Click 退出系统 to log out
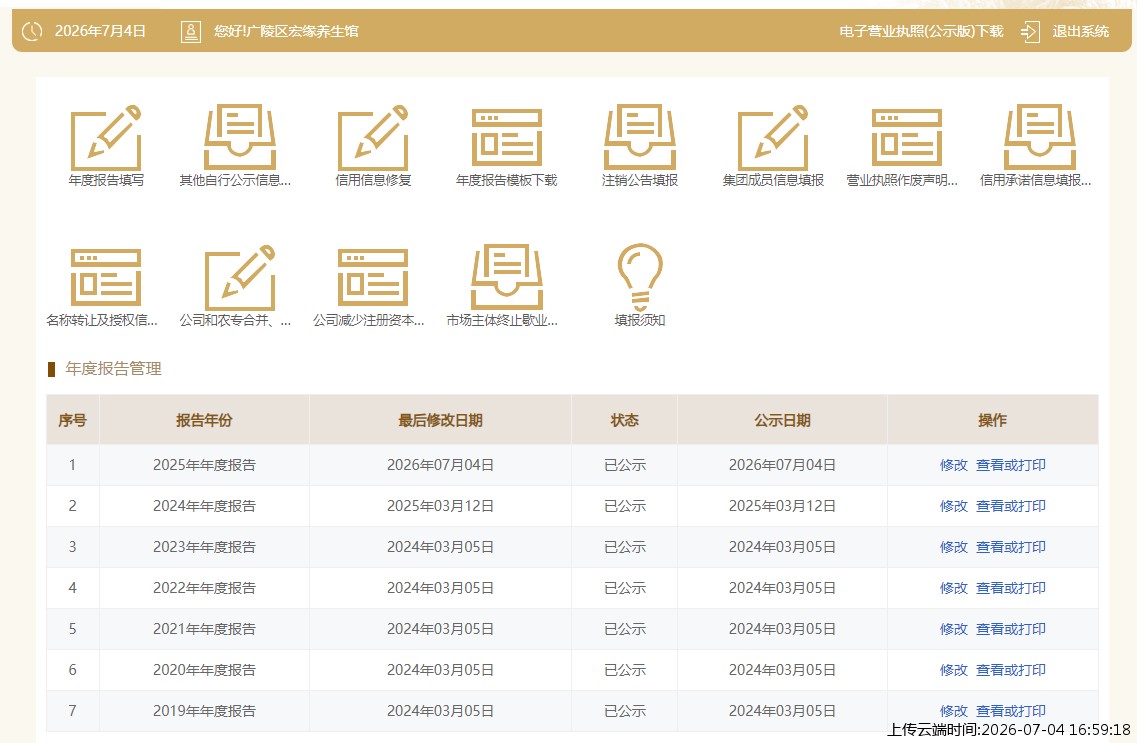Viewport: 1137px width, 743px height. (x=1080, y=31)
